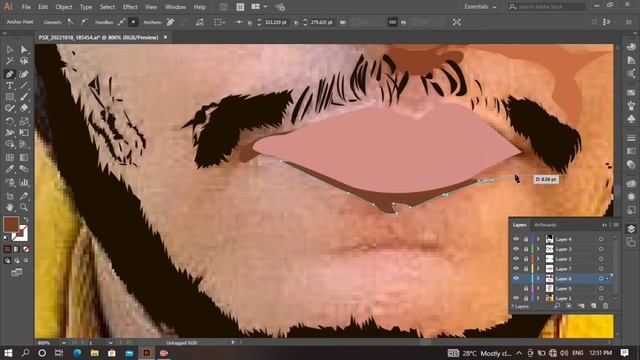The width and height of the screenshot is (640, 360).
Task: Click the Layers panel icon in right dock
Action: coord(631,229)
